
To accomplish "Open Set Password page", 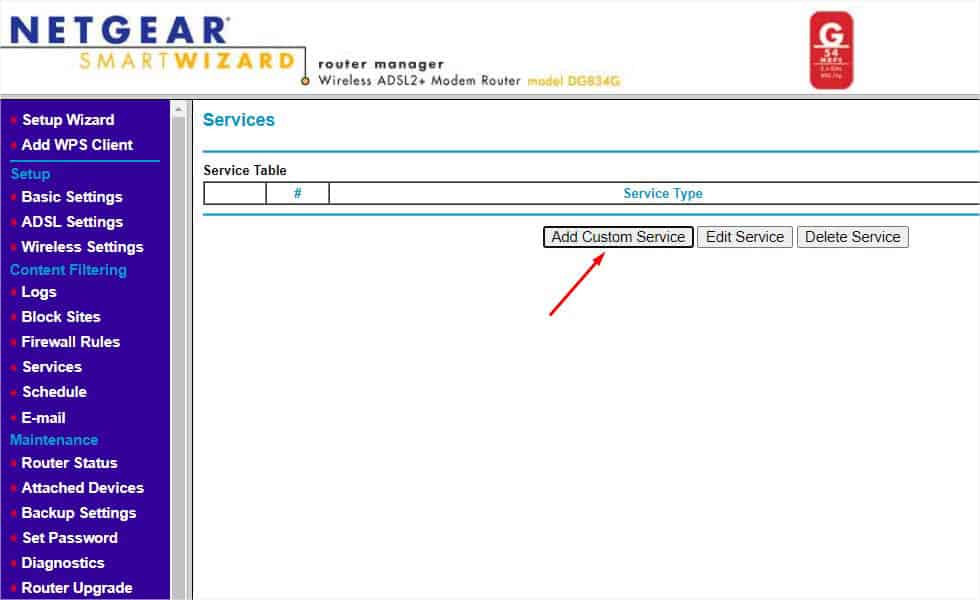I will pyautogui.click(x=70, y=538).
